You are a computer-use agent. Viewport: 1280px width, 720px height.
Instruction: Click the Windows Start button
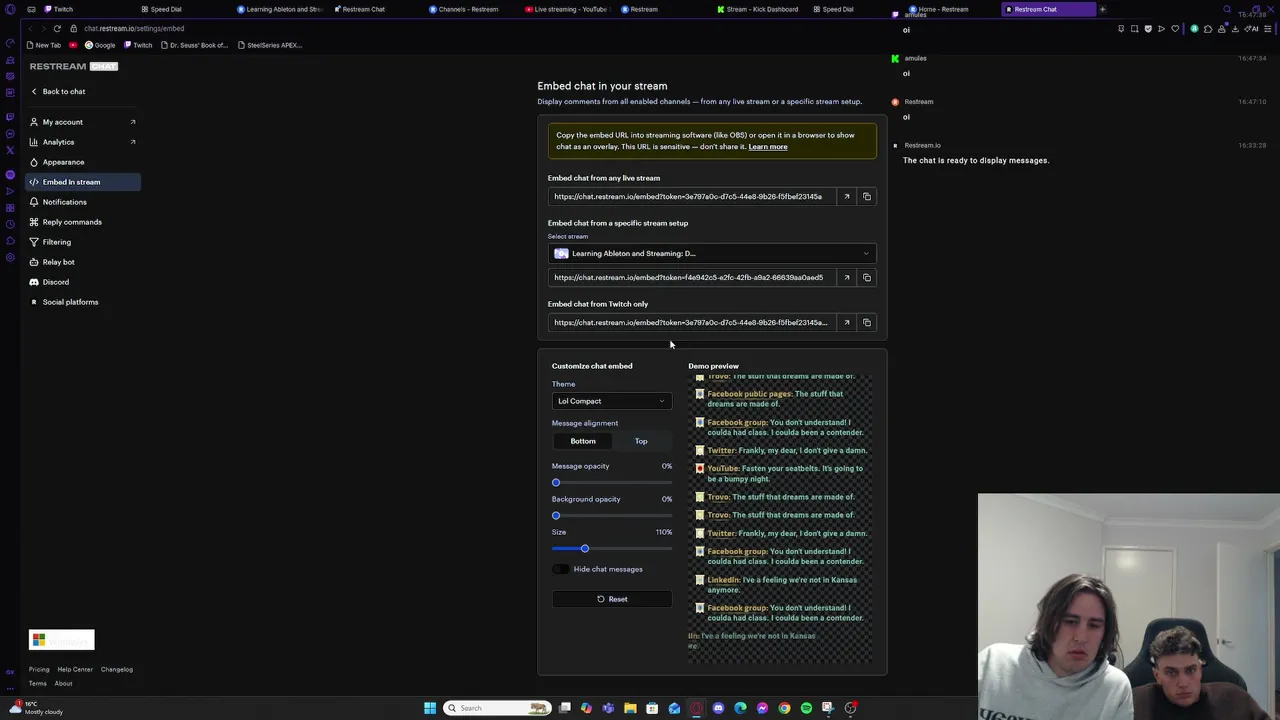pyautogui.click(x=430, y=708)
